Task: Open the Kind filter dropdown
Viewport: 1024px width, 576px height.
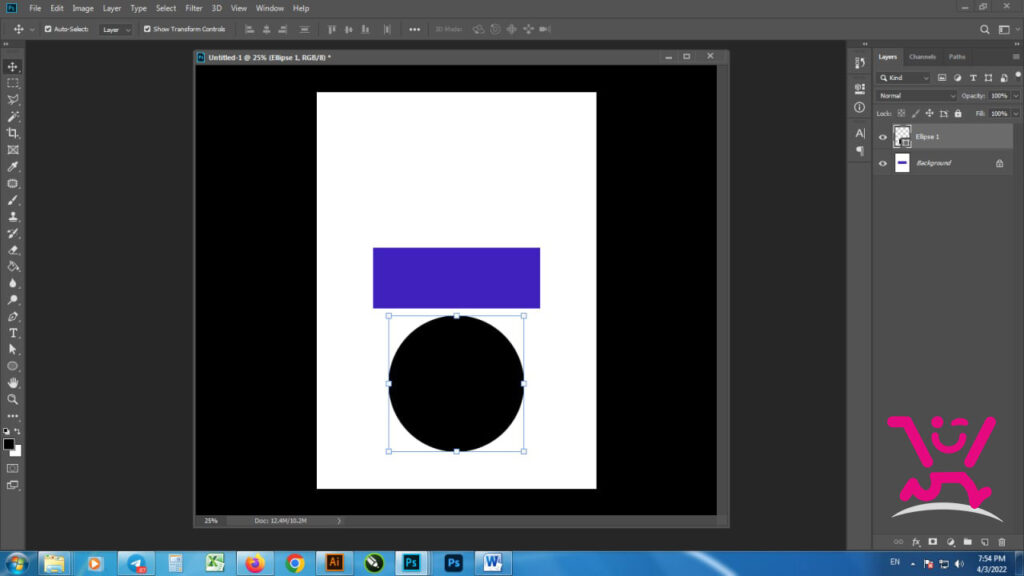Action: (x=904, y=78)
